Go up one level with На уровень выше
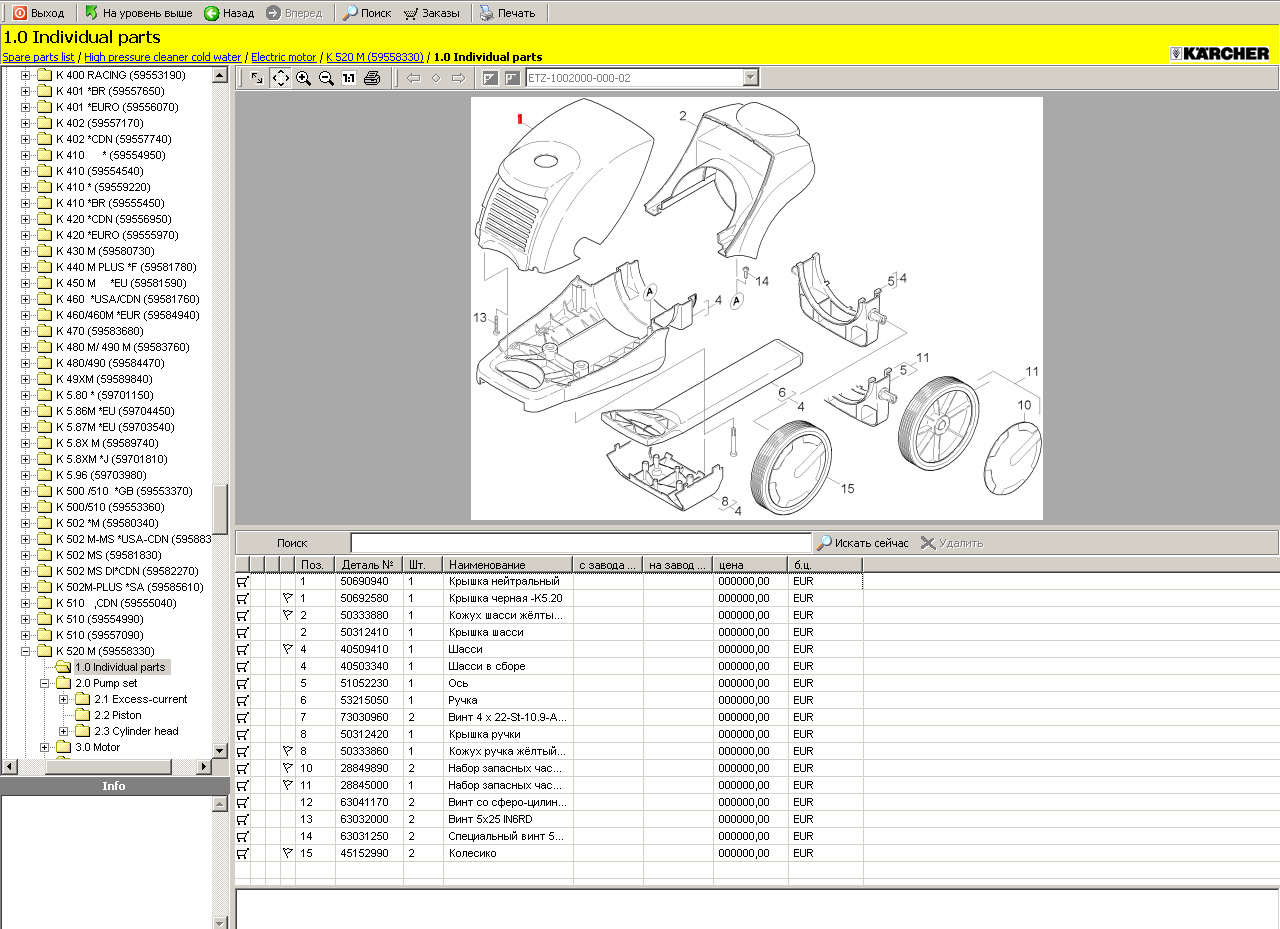 coord(138,13)
